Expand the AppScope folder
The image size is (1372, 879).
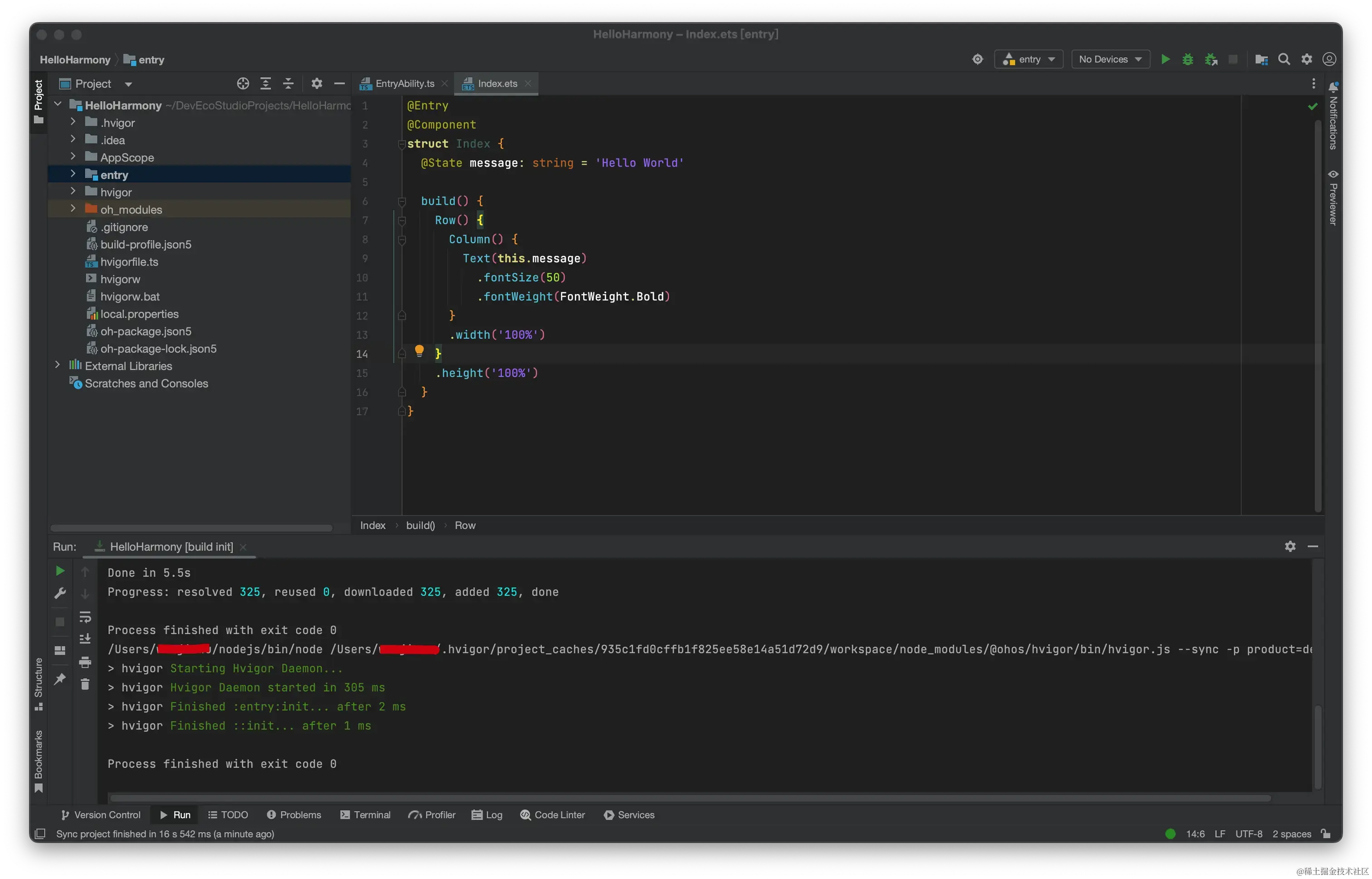(73, 157)
